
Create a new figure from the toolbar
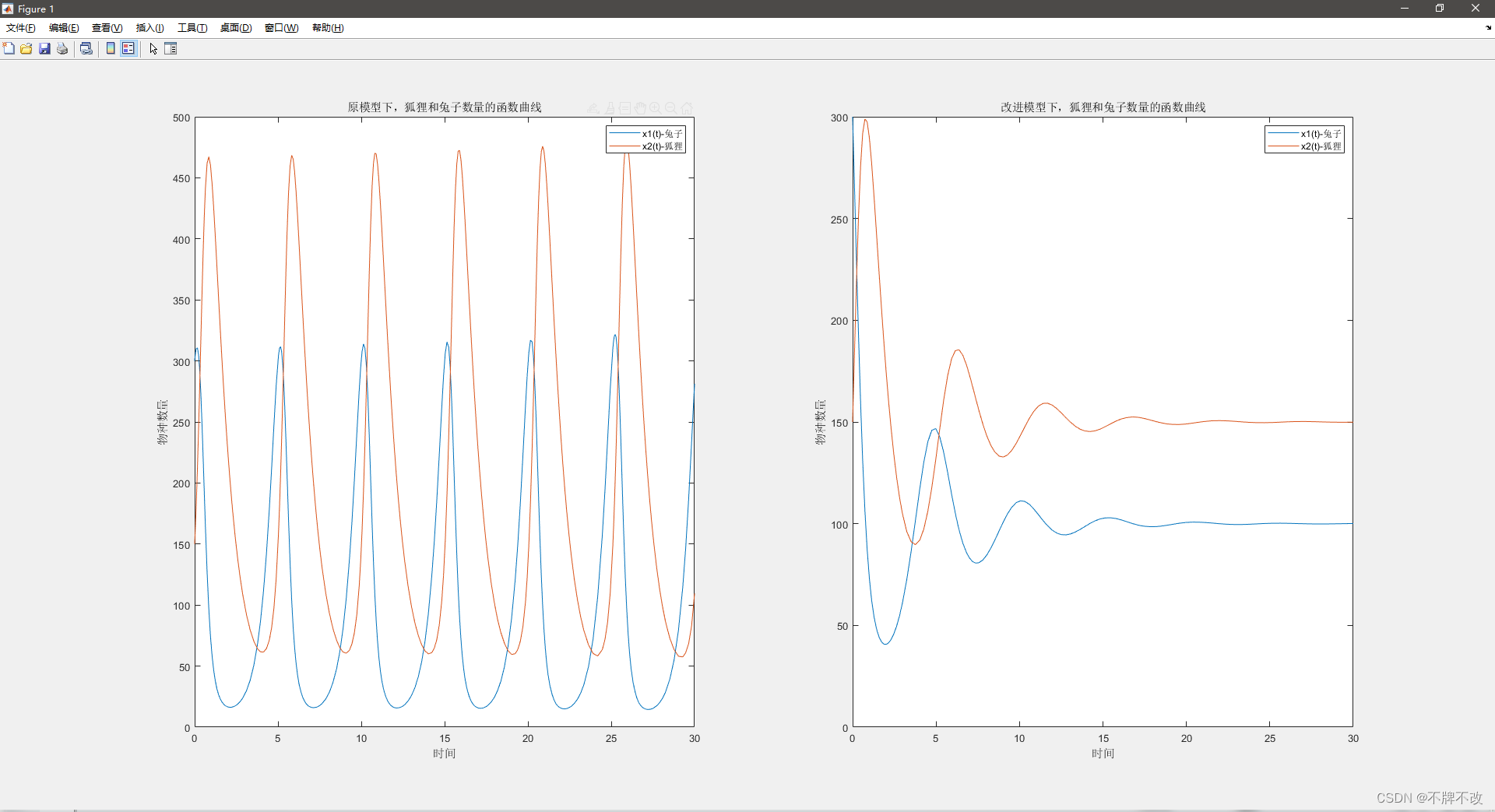tap(9, 48)
